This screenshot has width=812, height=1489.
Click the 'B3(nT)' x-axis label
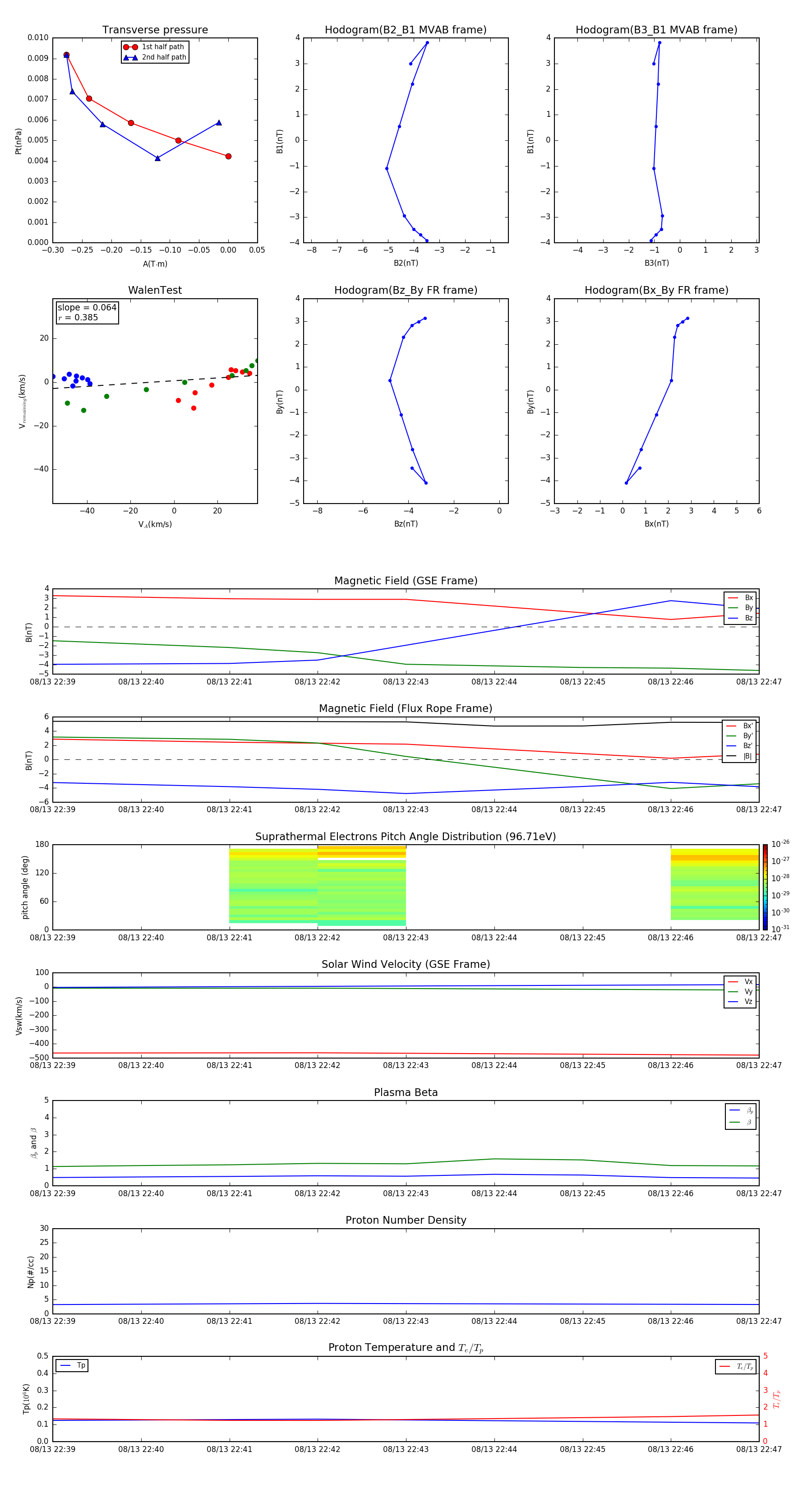click(x=656, y=263)
